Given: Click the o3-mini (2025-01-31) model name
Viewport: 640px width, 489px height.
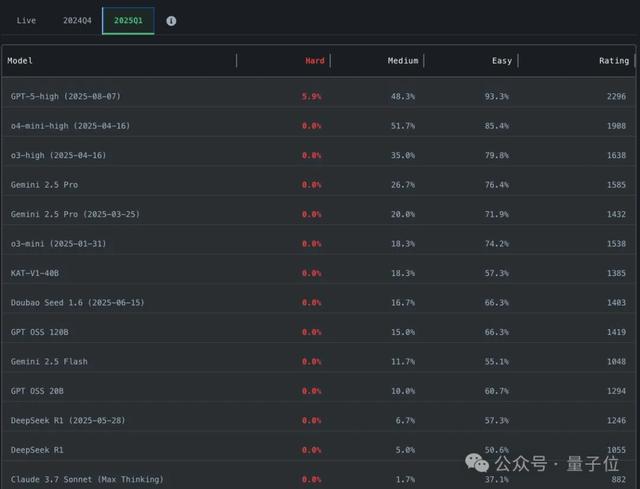Looking at the screenshot, I should [x=58, y=244].
